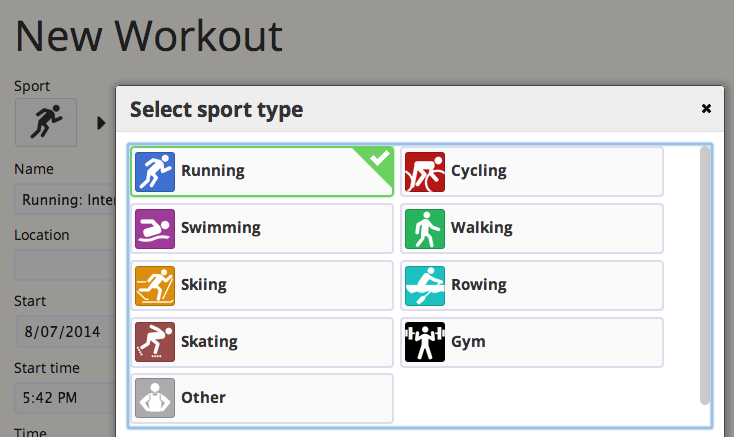The width and height of the screenshot is (734, 437).
Task: Focus the Name field showing Running
Action: [65, 200]
